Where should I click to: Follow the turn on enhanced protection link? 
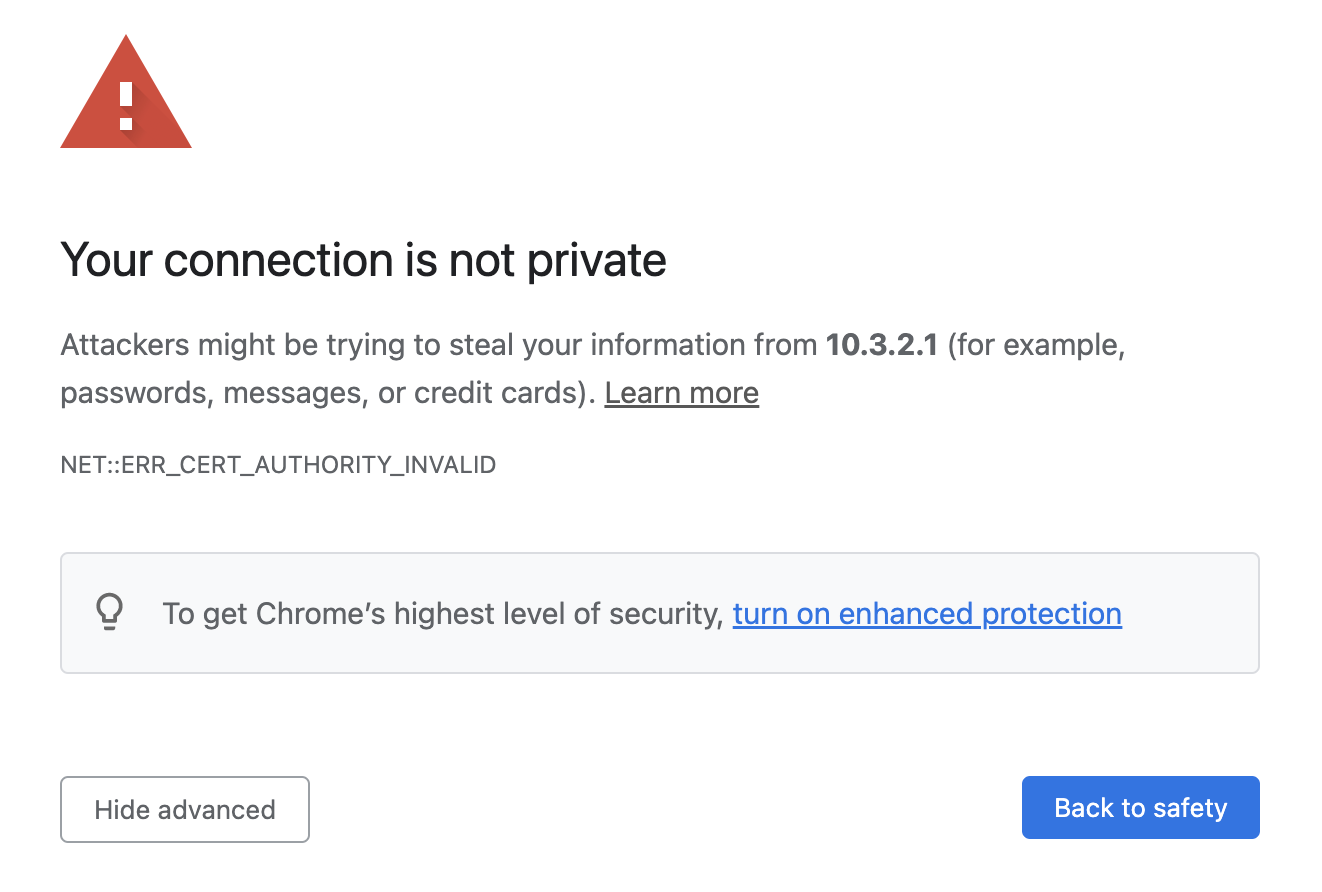tap(927, 613)
